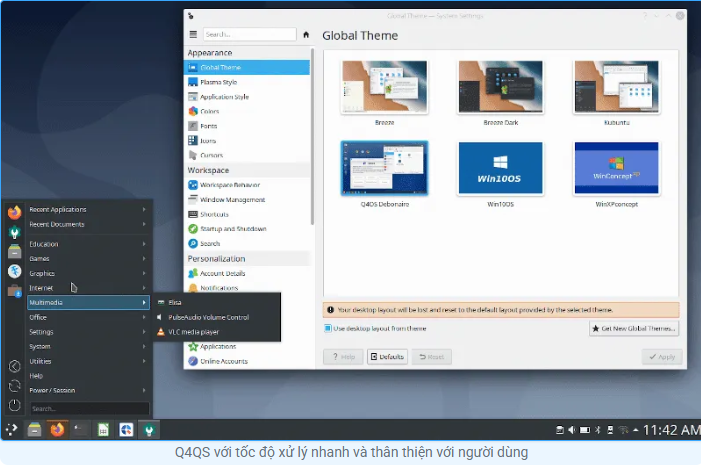Image resolution: width=701 pixels, height=467 pixels.
Task: Open file manager from the taskbar
Action: [x=34, y=429]
